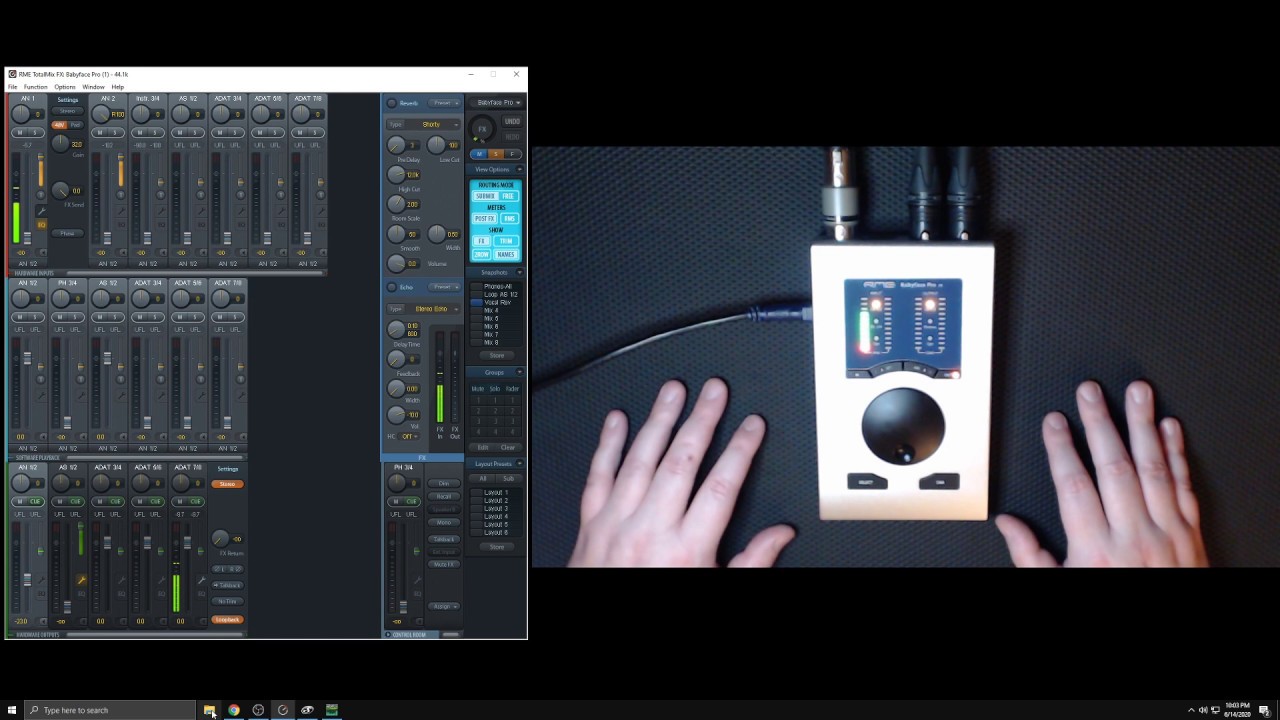Click the pan knob of AN 1 input
The width and height of the screenshot is (1280, 720).
(x=21, y=114)
